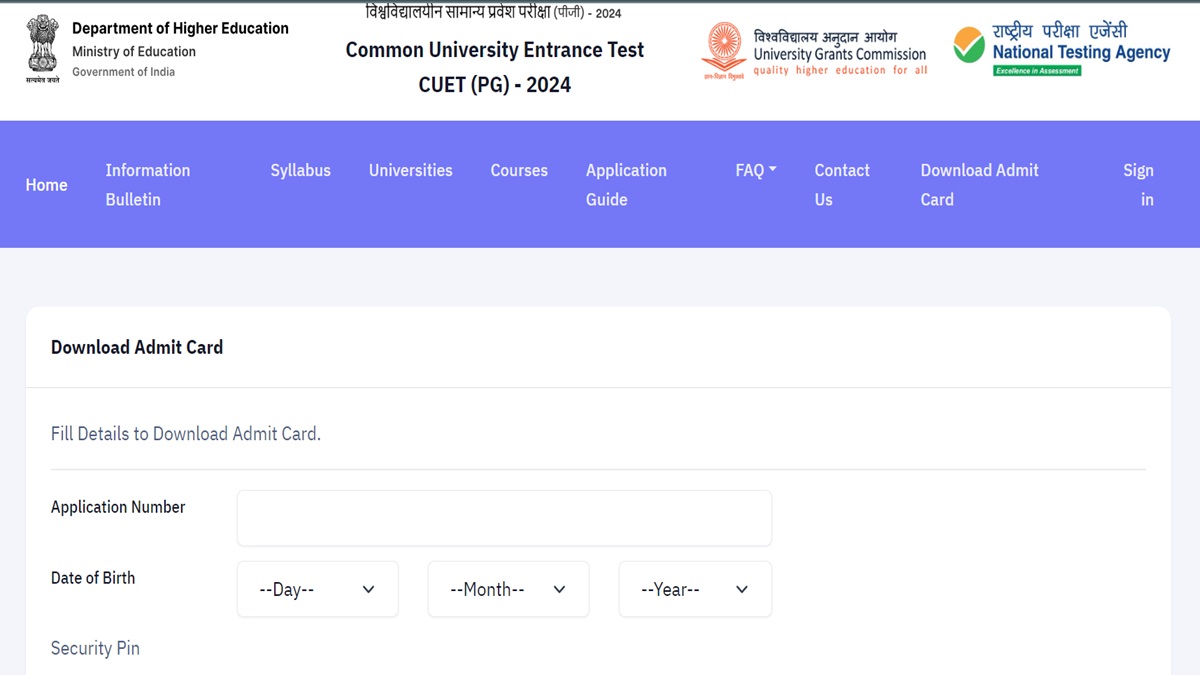Open Download Admit Card in navbar
Image resolution: width=1200 pixels, height=675 pixels.
(980, 185)
